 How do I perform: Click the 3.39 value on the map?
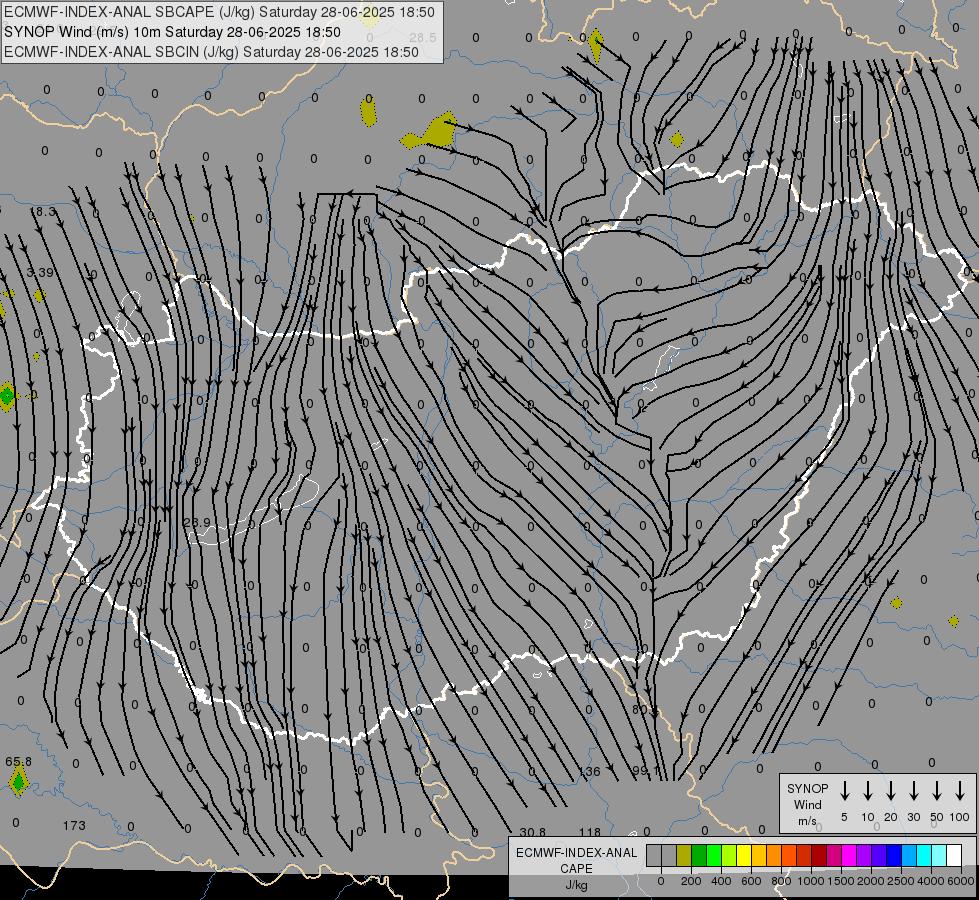[x=40, y=272]
